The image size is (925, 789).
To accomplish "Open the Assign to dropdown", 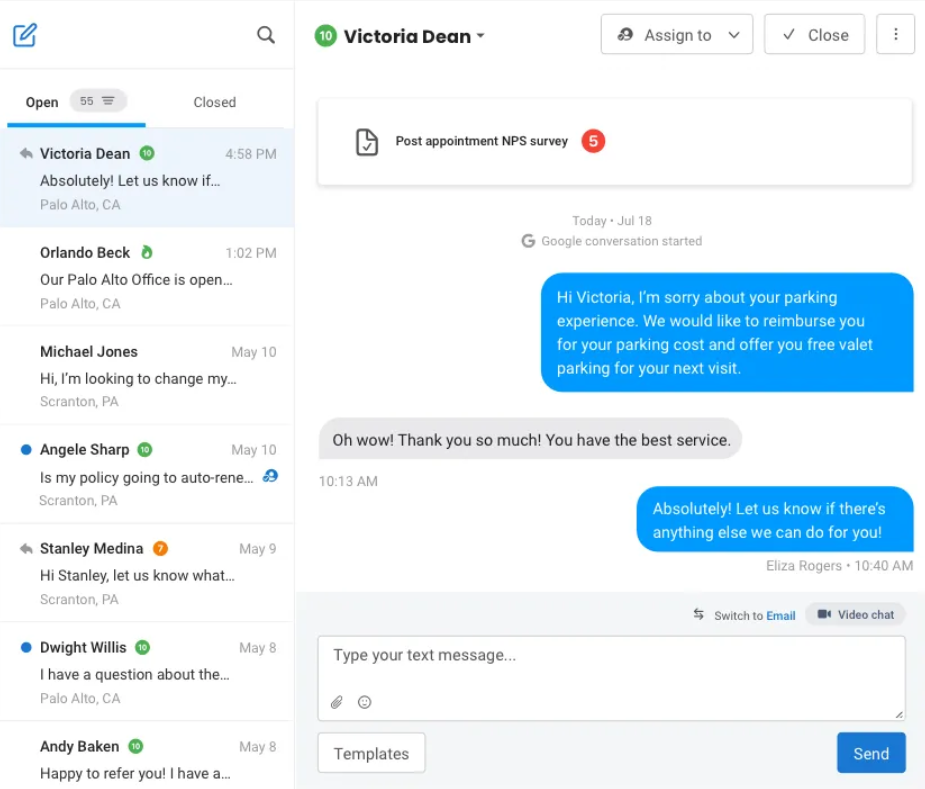I will point(676,34).
